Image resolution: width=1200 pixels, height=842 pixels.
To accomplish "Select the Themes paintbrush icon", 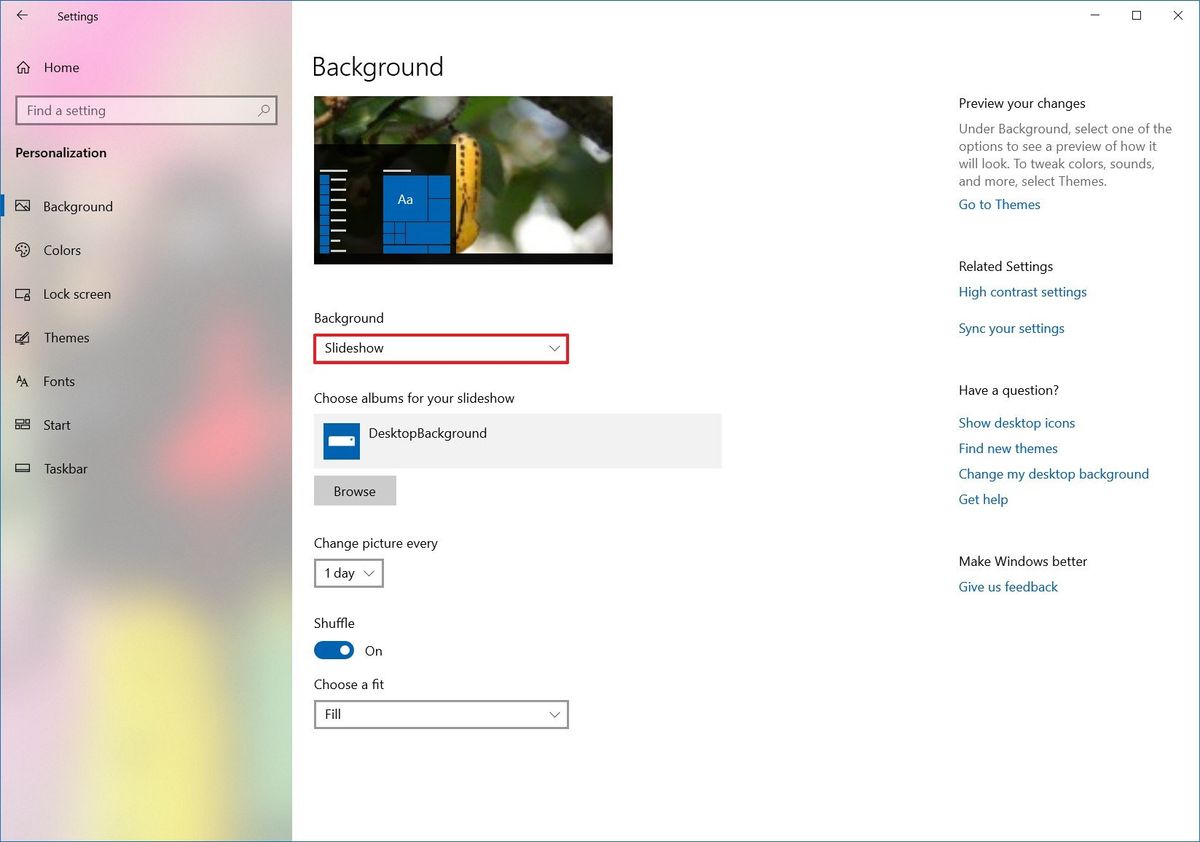I will pos(23,338).
